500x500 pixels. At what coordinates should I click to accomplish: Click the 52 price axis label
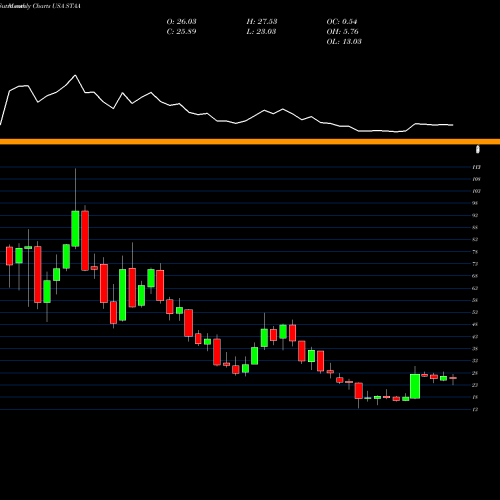(475, 312)
